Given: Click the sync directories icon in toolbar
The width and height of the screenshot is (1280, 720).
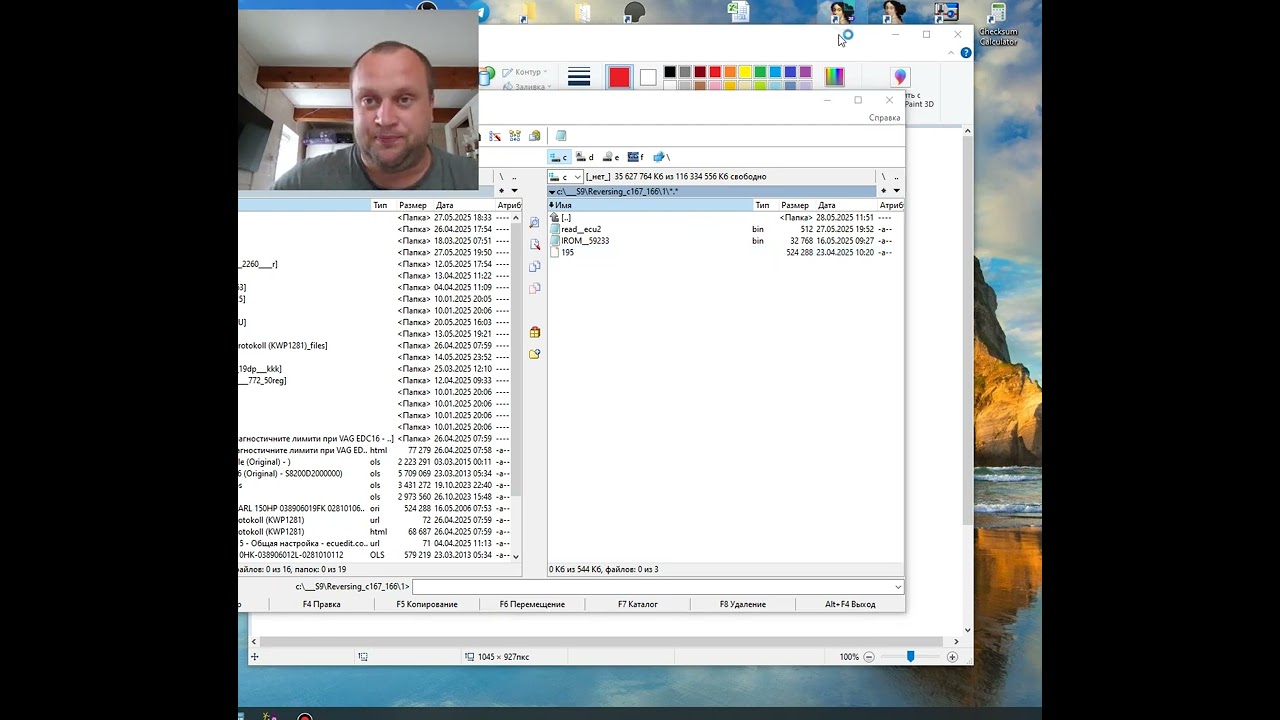Looking at the screenshot, I should [515, 136].
